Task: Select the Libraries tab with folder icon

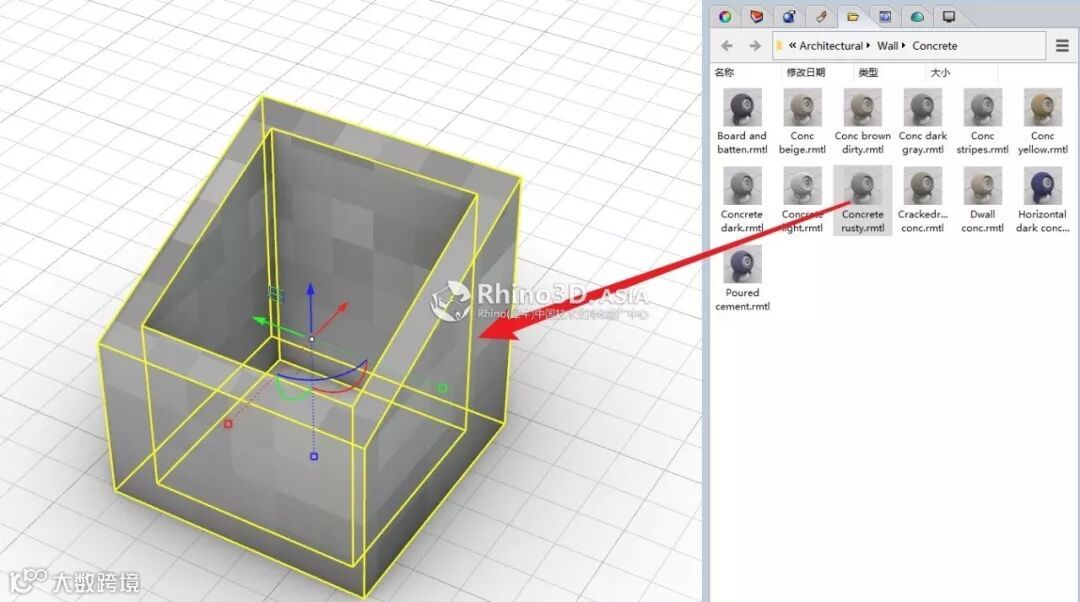Action: click(853, 17)
